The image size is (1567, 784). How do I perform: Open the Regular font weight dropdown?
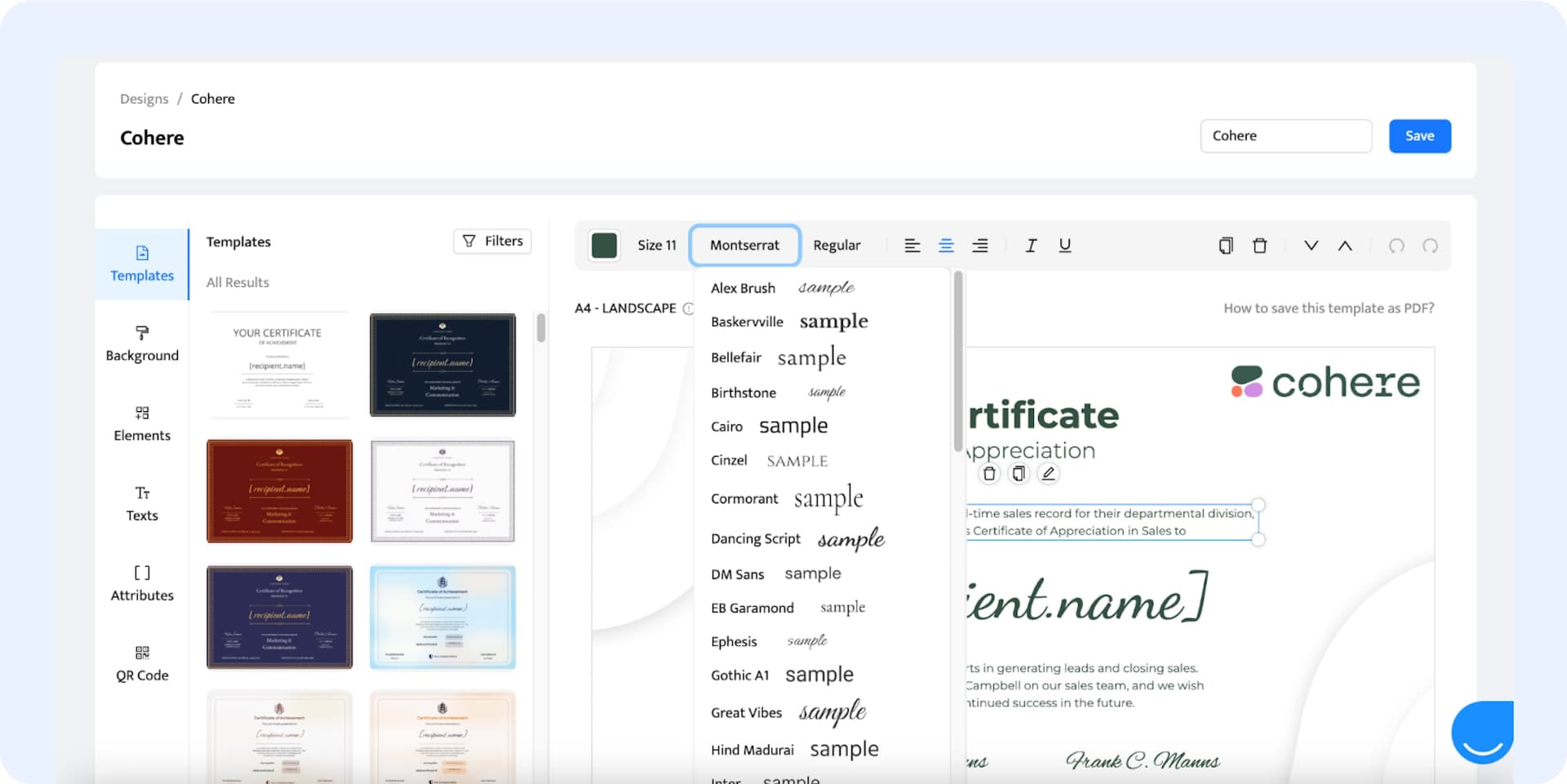click(x=837, y=246)
